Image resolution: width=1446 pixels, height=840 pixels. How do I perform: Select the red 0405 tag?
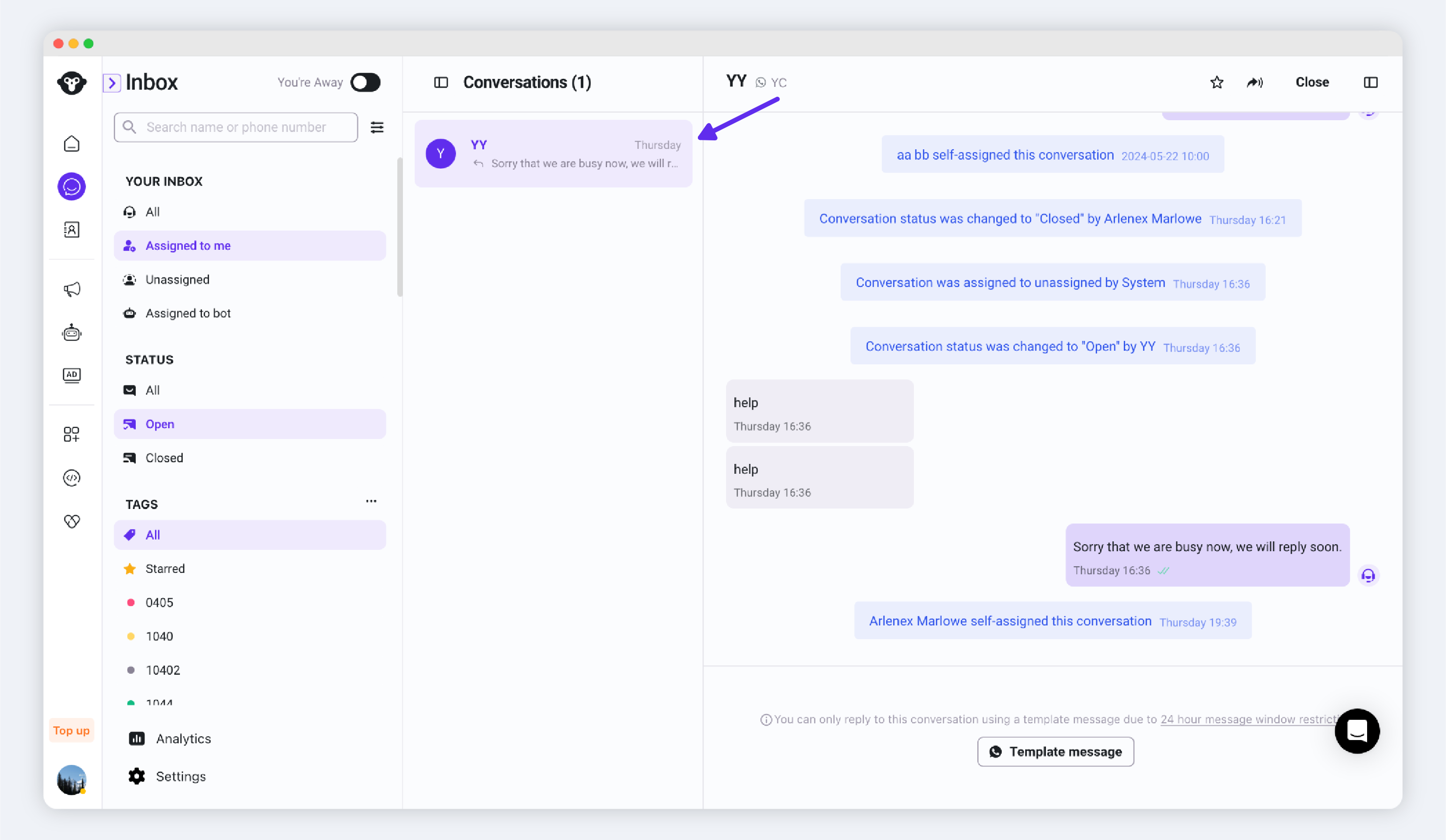[x=159, y=602]
